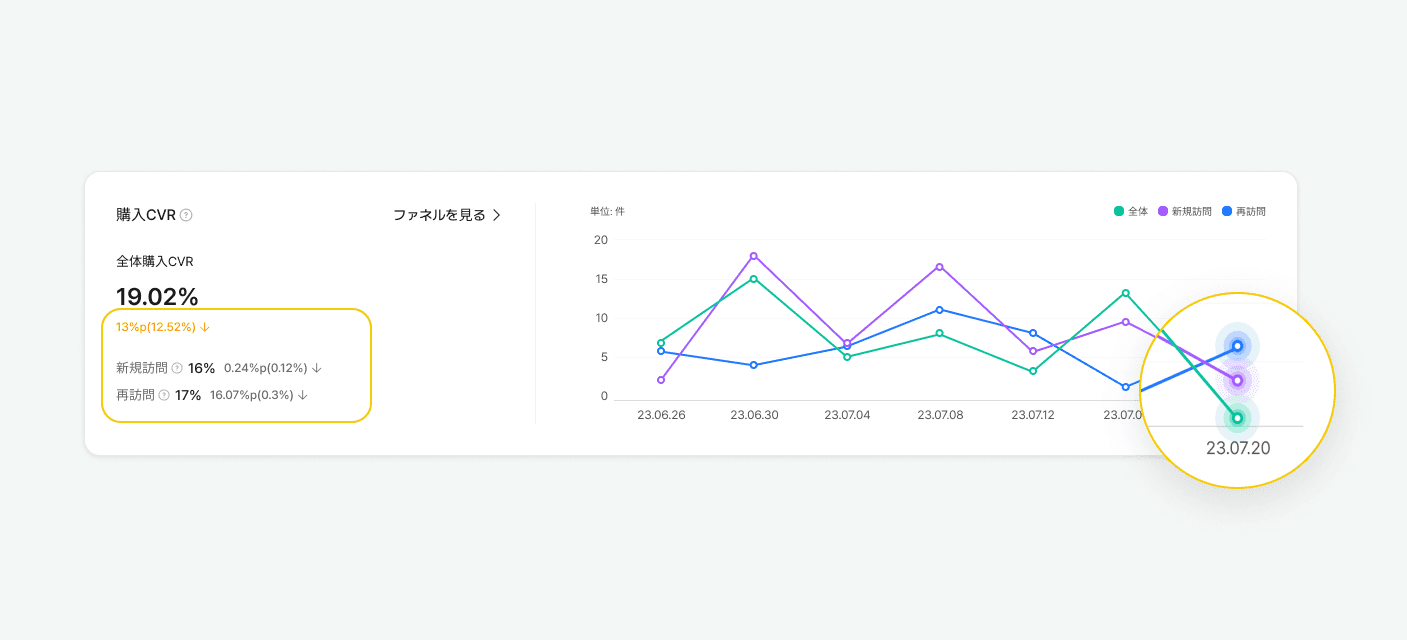Viewport: 1407px width, 640px height.
Task: Click purple data point at 23.06.26
Action: (661, 380)
